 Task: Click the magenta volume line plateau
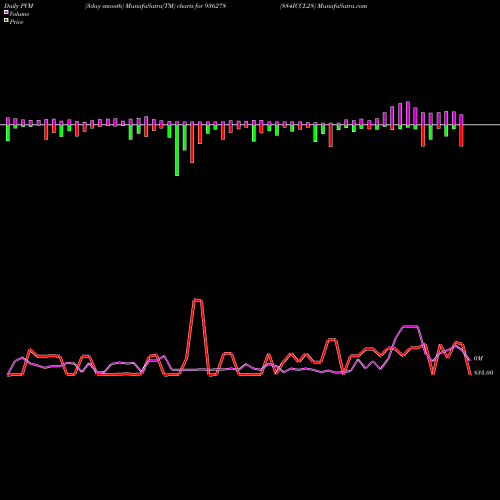(410, 326)
